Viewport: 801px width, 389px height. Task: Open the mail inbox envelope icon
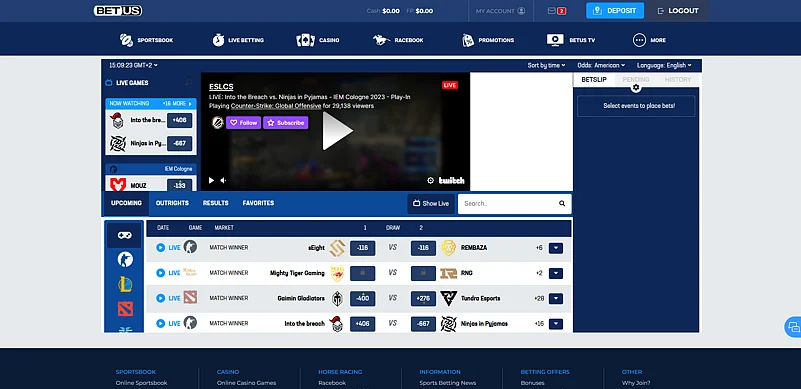[552, 11]
